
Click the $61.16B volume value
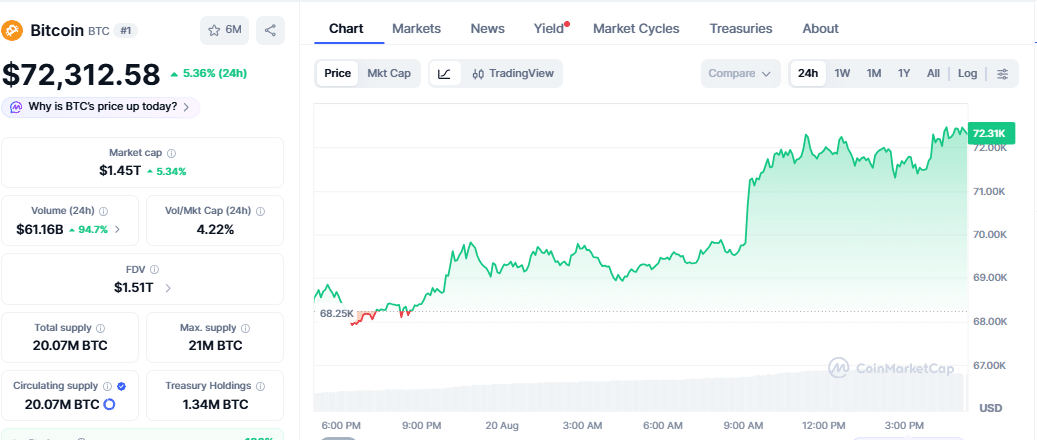39,230
